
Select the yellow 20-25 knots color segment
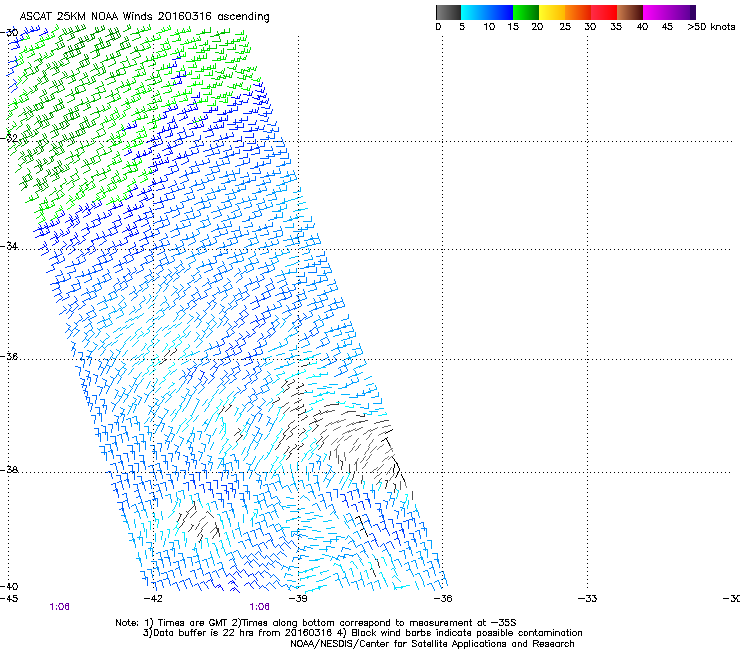point(552,12)
